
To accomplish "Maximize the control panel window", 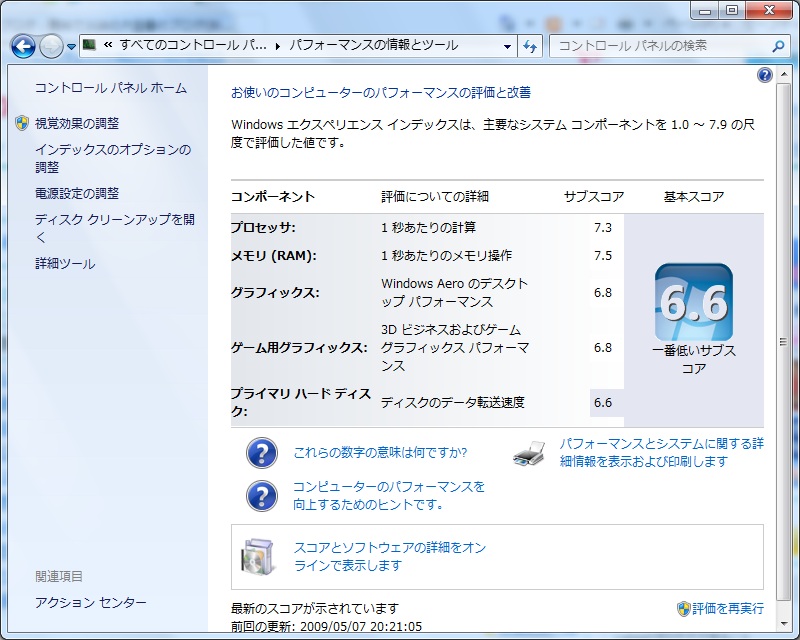I will click(732, 10).
